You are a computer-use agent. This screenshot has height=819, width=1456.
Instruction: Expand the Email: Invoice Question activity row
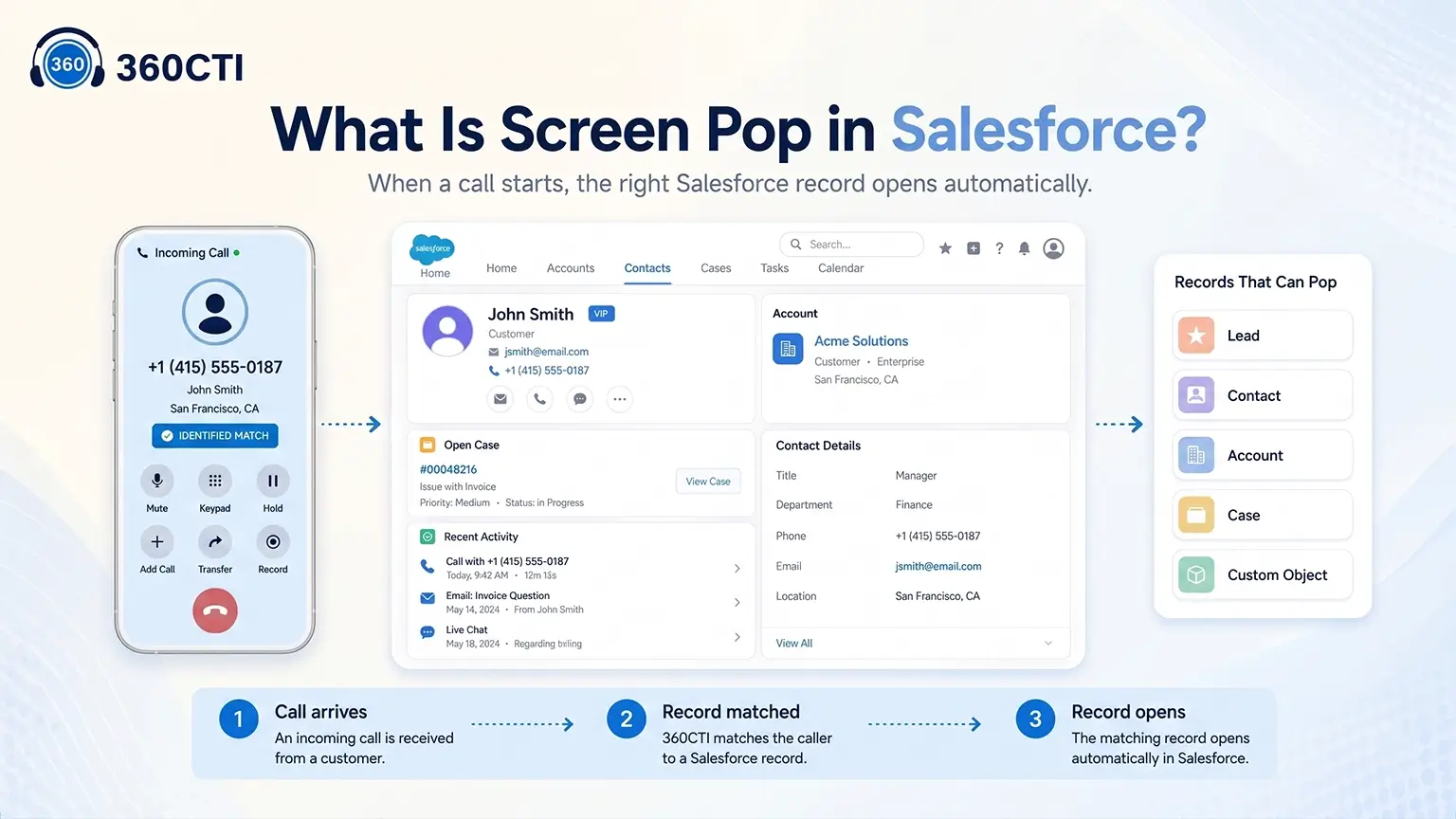point(737,603)
